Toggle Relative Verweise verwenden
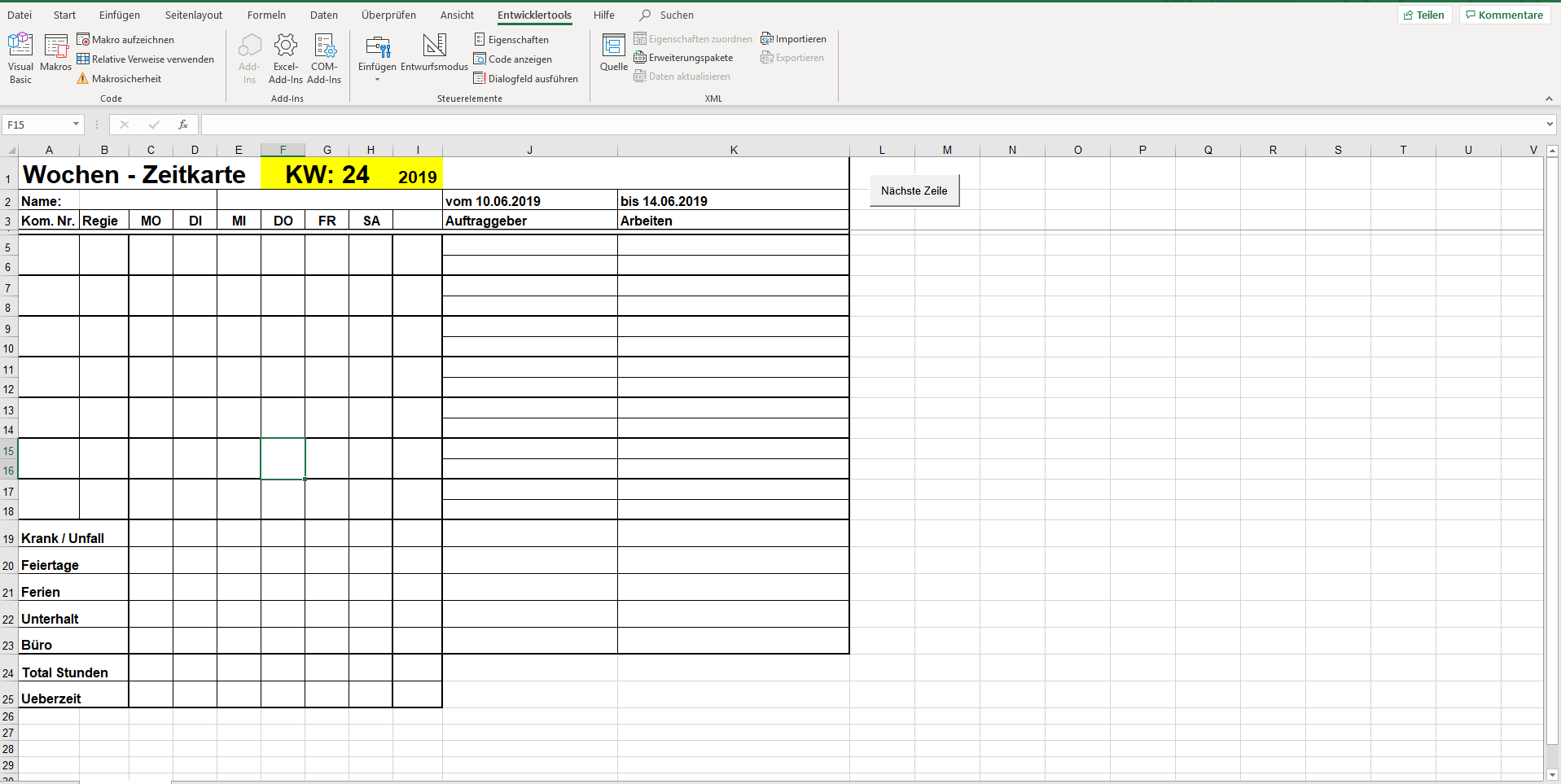 [x=146, y=59]
